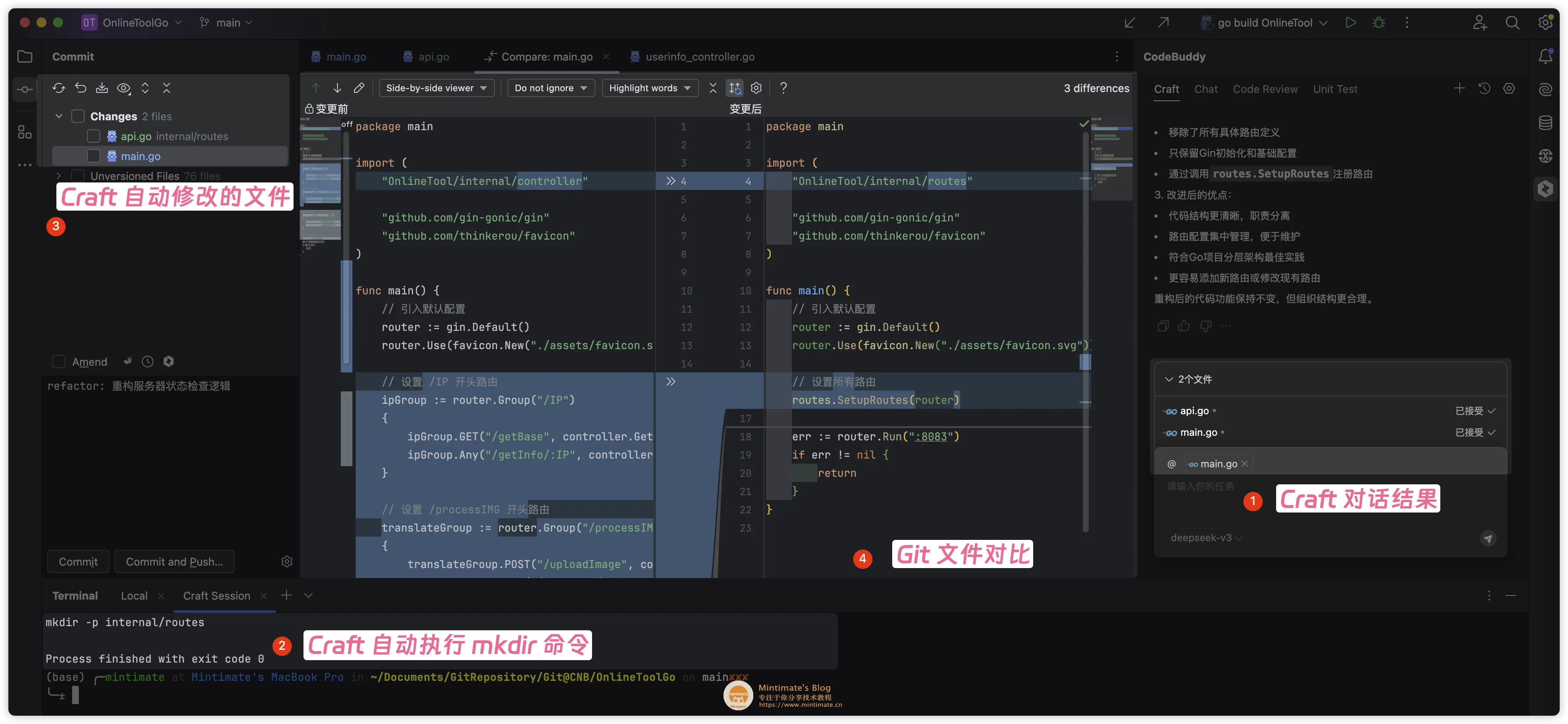Check the api.go file checkbox
1568x724 pixels.
coord(94,136)
